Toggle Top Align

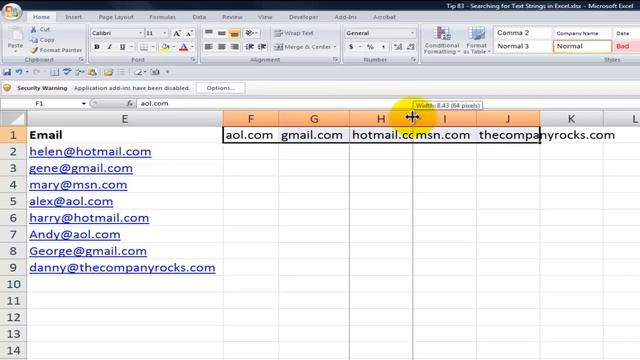pyautogui.click(x=209, y=33)
